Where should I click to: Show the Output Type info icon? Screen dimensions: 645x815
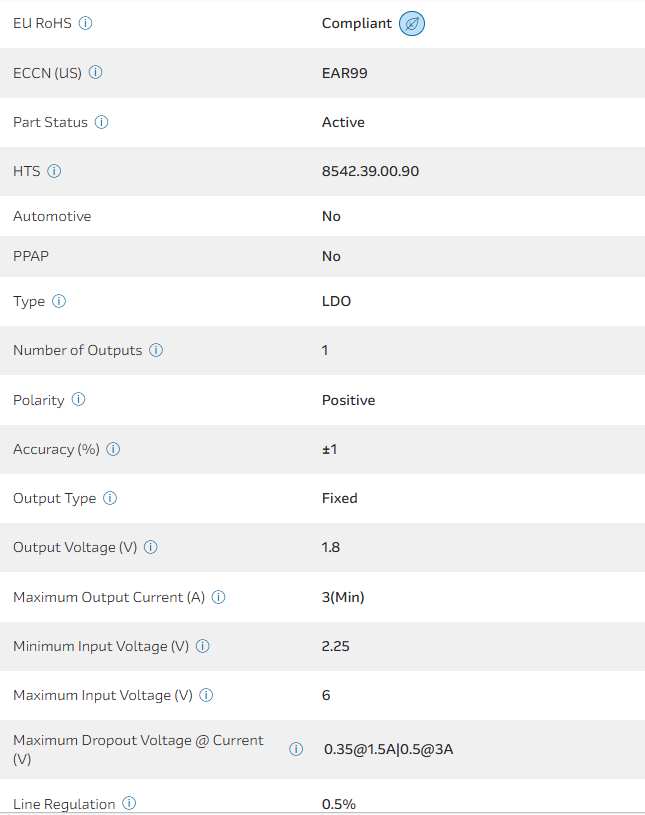[110, 498]
